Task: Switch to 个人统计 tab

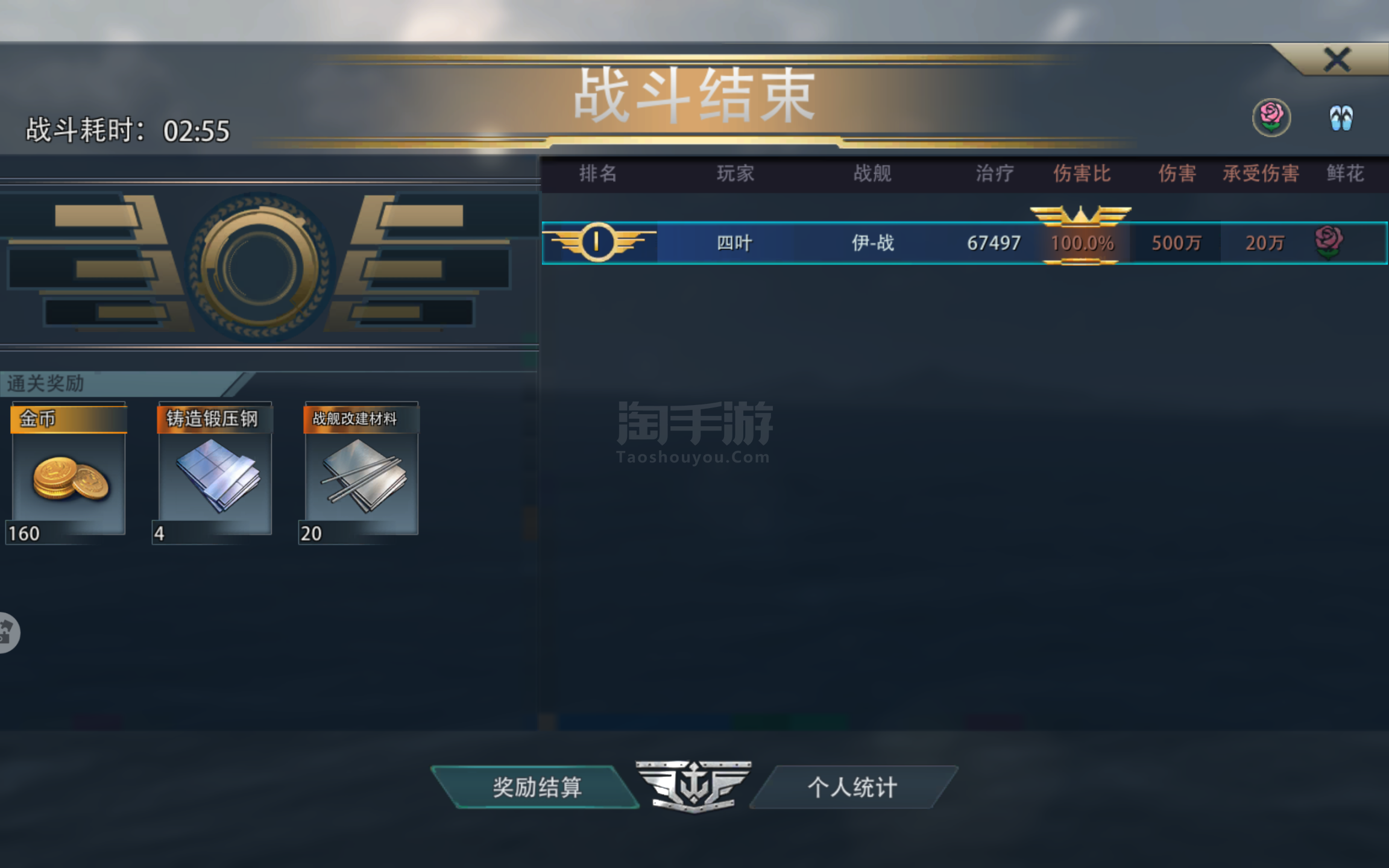Action: [x=853, y=787]
